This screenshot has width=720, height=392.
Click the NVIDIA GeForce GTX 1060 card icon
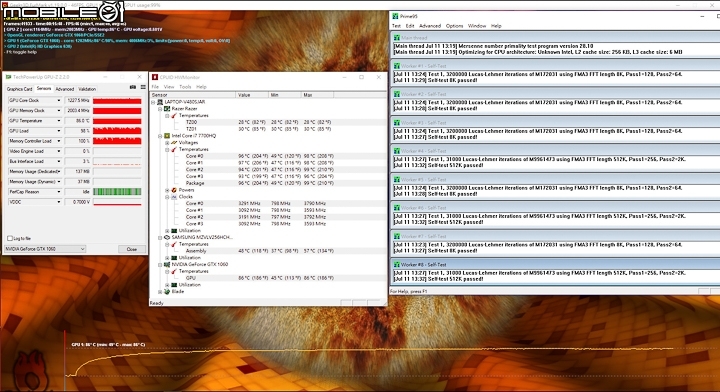(x=167, y=264)
